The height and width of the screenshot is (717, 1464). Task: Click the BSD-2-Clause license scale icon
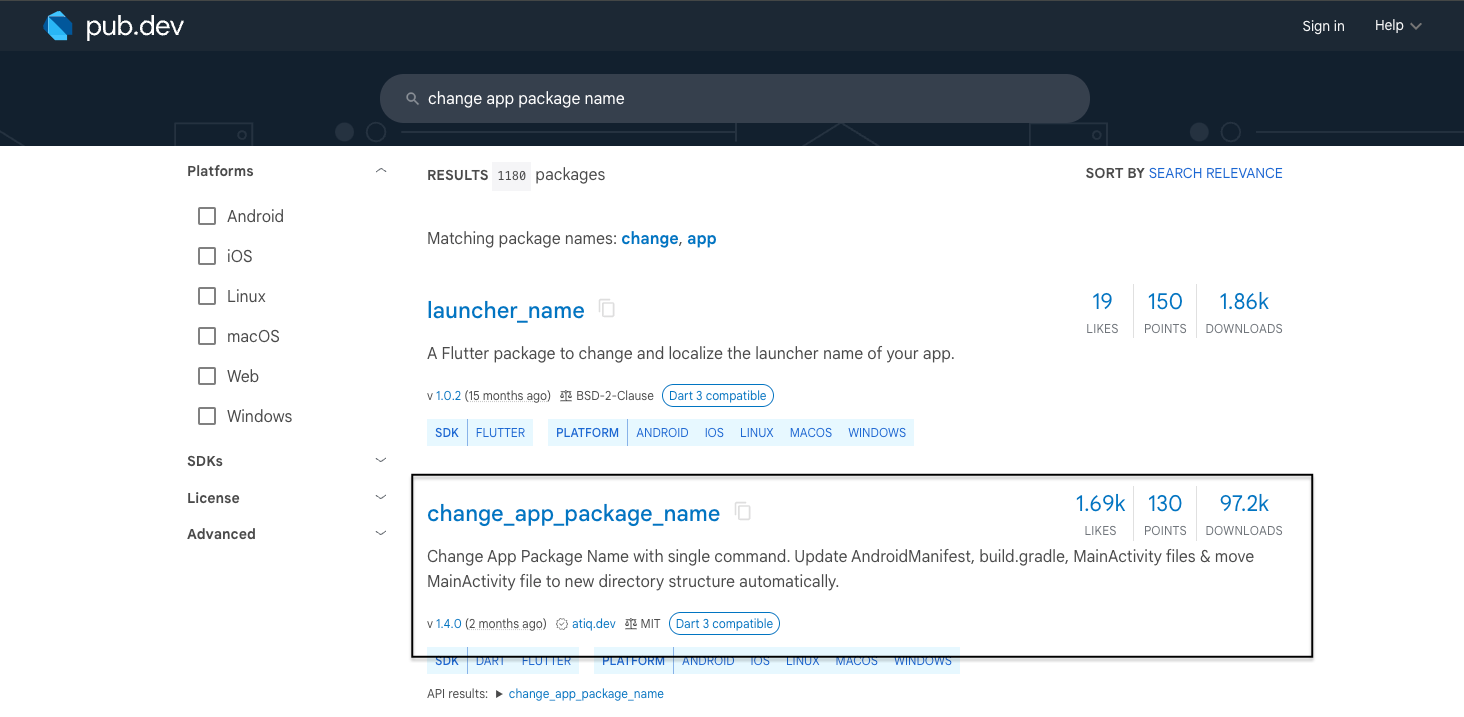[566, 396]
